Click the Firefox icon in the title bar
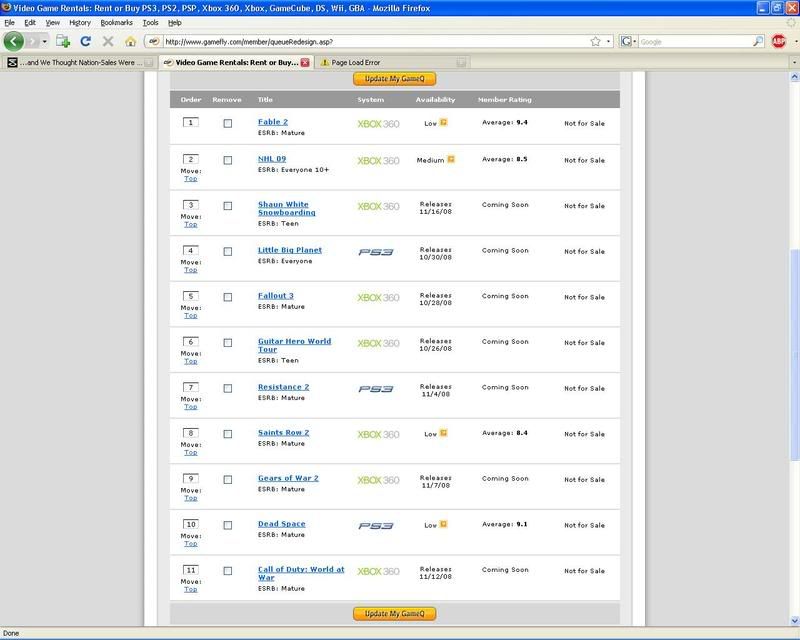 click(x=6, y=8)
